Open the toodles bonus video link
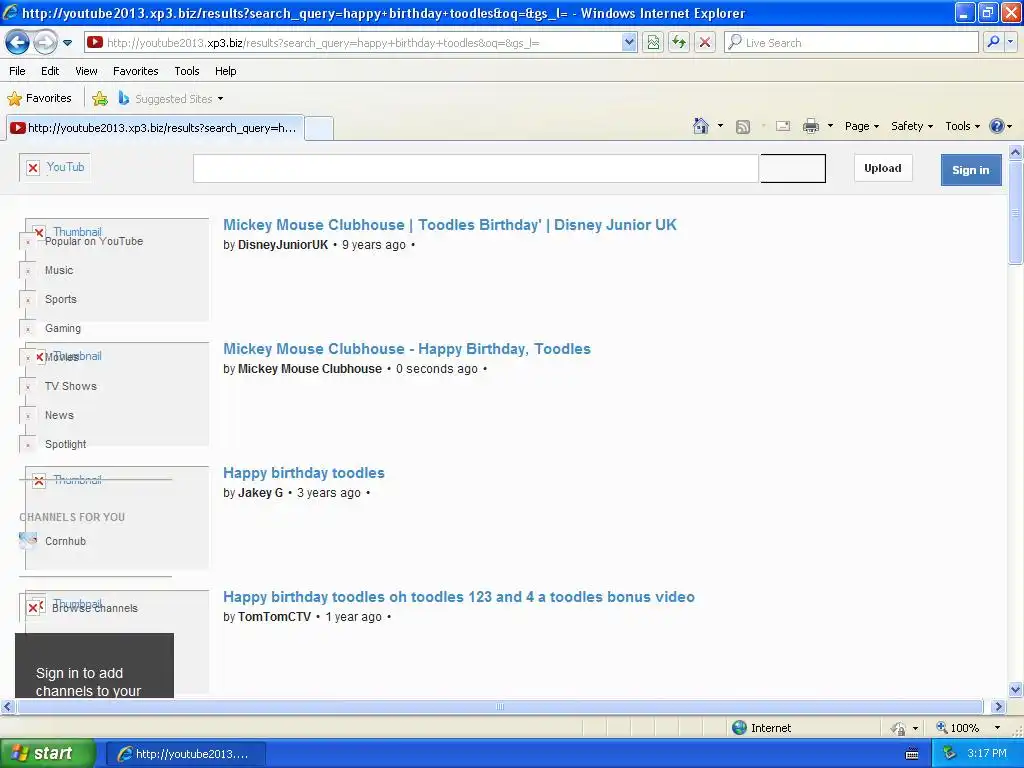Screen dimensions: 1024x768 pos(458,597)
